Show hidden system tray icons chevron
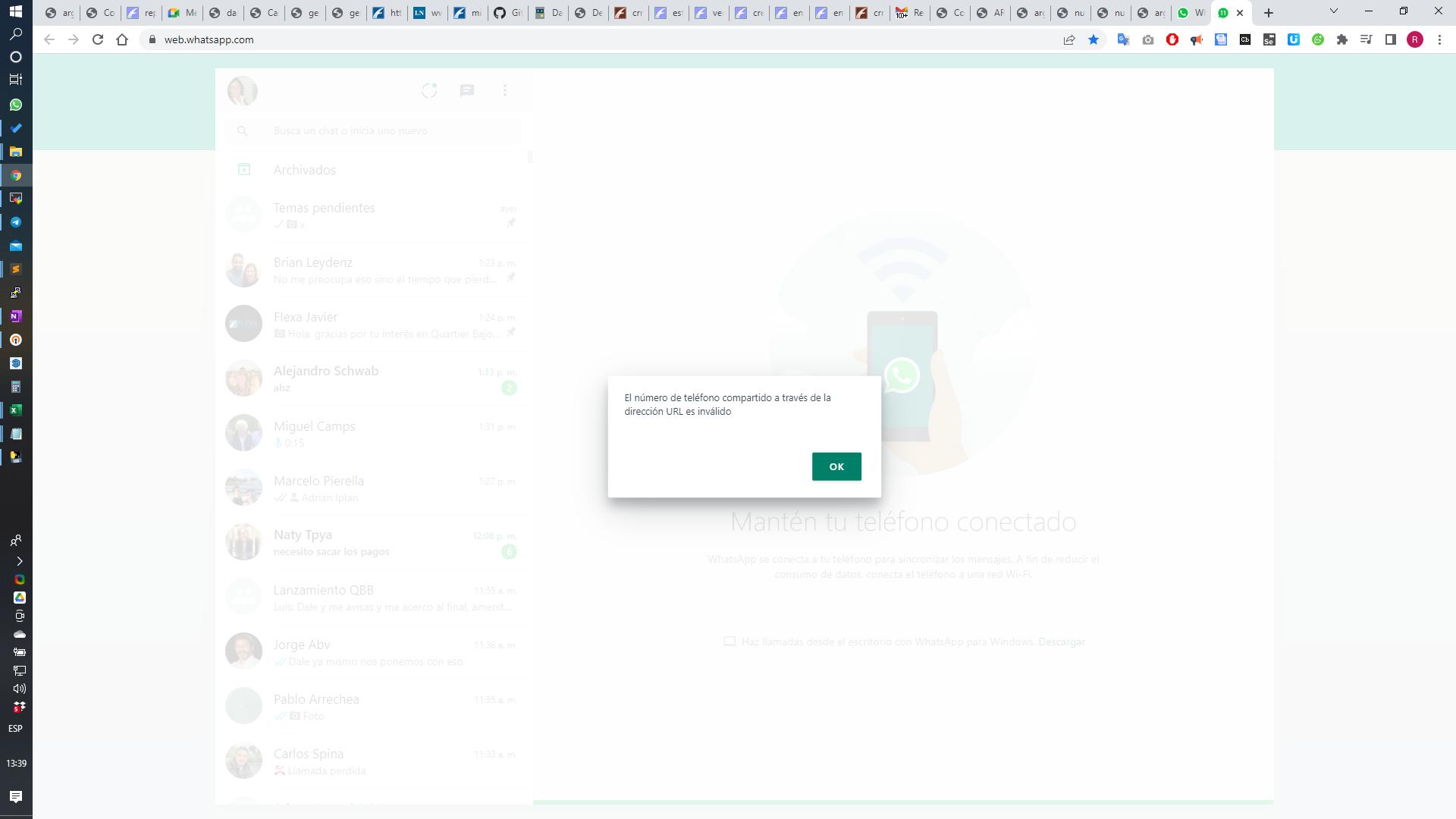Screen dimensions: 1456x819 click(x=19, y=561)
